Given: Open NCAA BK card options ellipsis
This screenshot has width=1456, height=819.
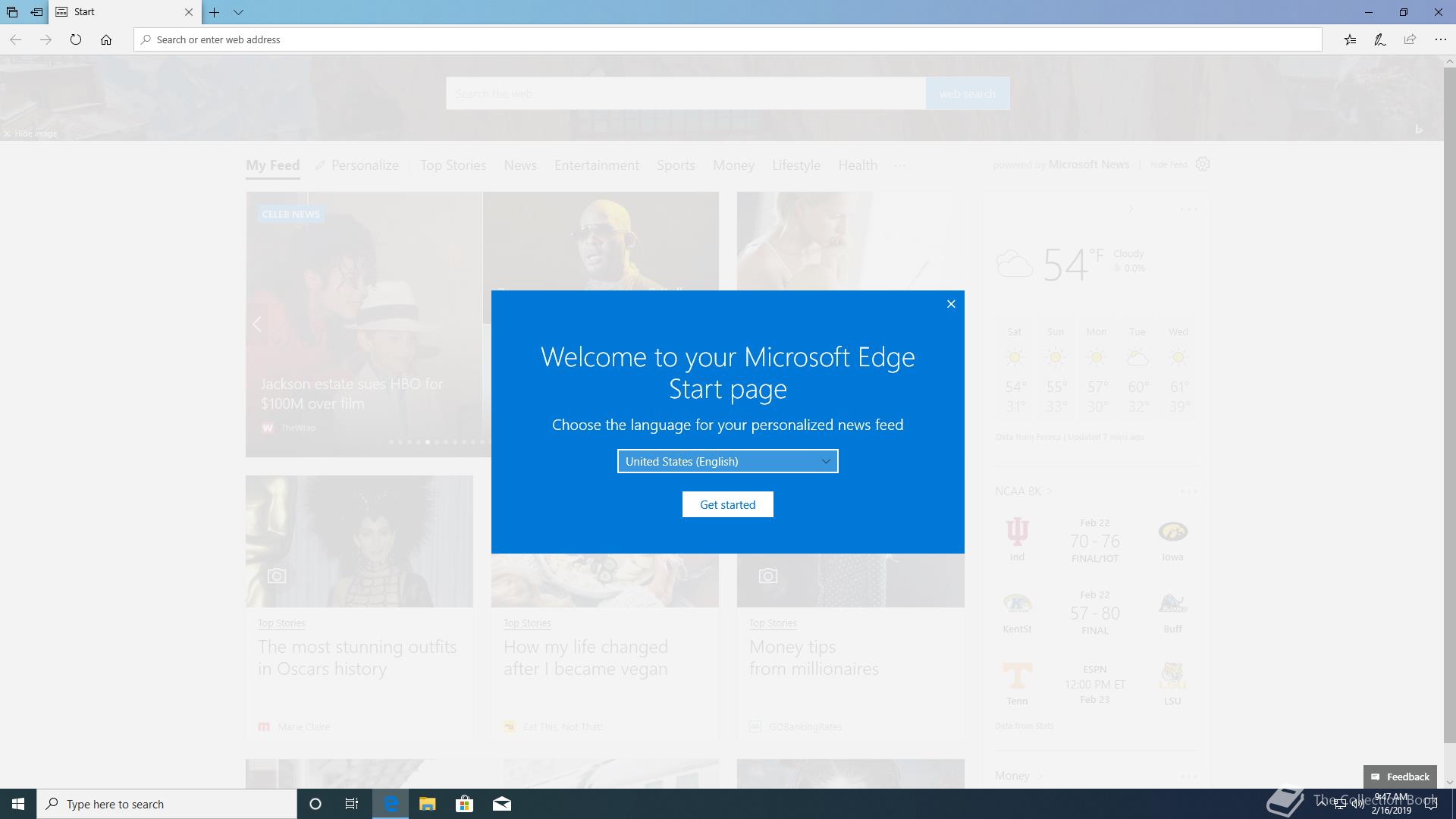Looking at the screenshot, I should pos(1188,491).
